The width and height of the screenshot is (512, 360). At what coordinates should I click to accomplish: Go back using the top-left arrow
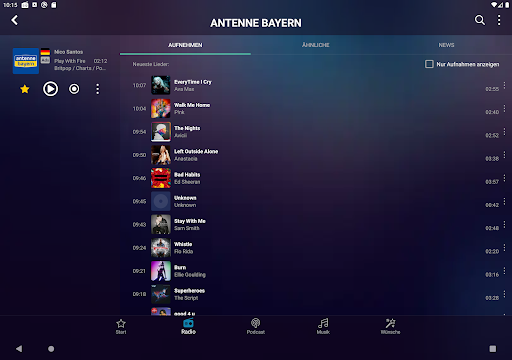(x=14, y=20)
